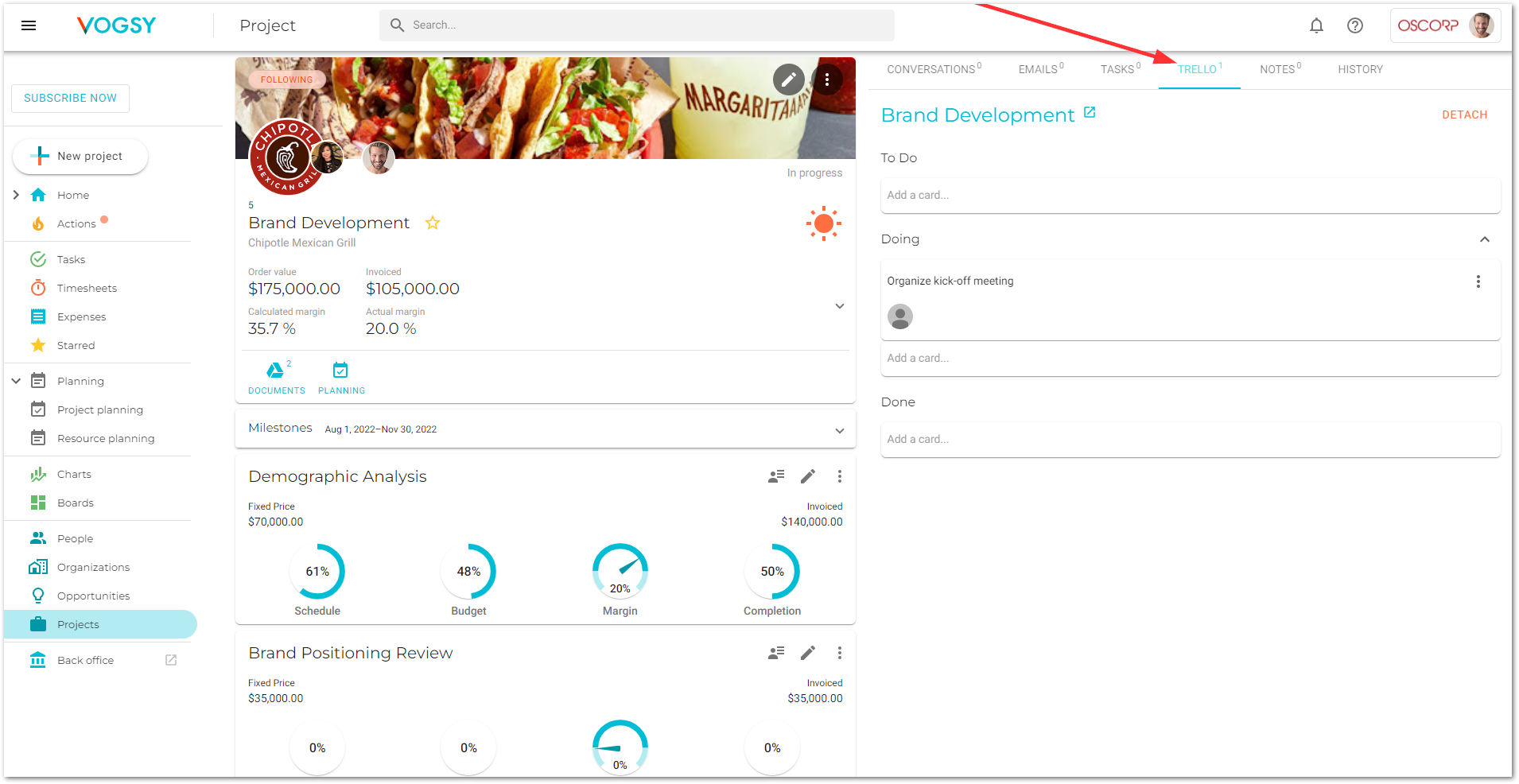Edit Brand Positioning Review with pencil icon
The image size is (1519, 784).
(x=808, y=653)
